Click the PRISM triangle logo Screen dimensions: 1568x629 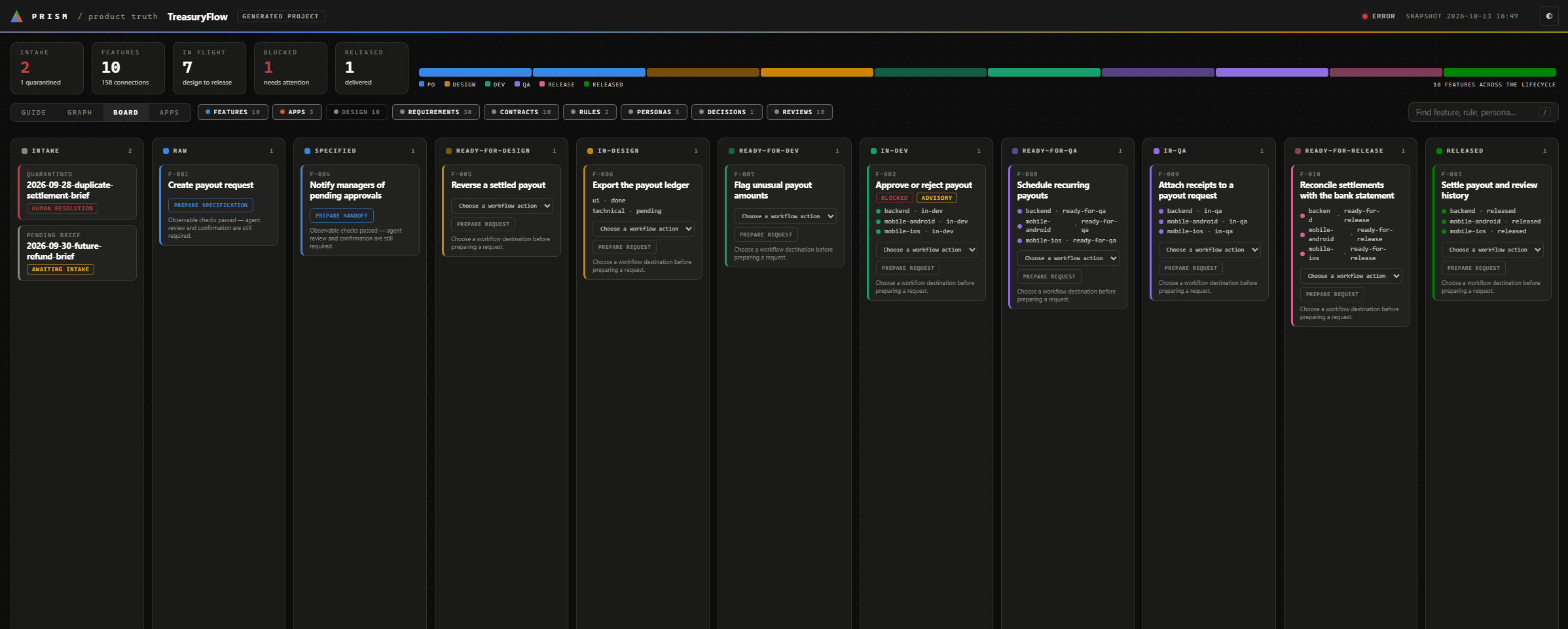pos(17,16)
